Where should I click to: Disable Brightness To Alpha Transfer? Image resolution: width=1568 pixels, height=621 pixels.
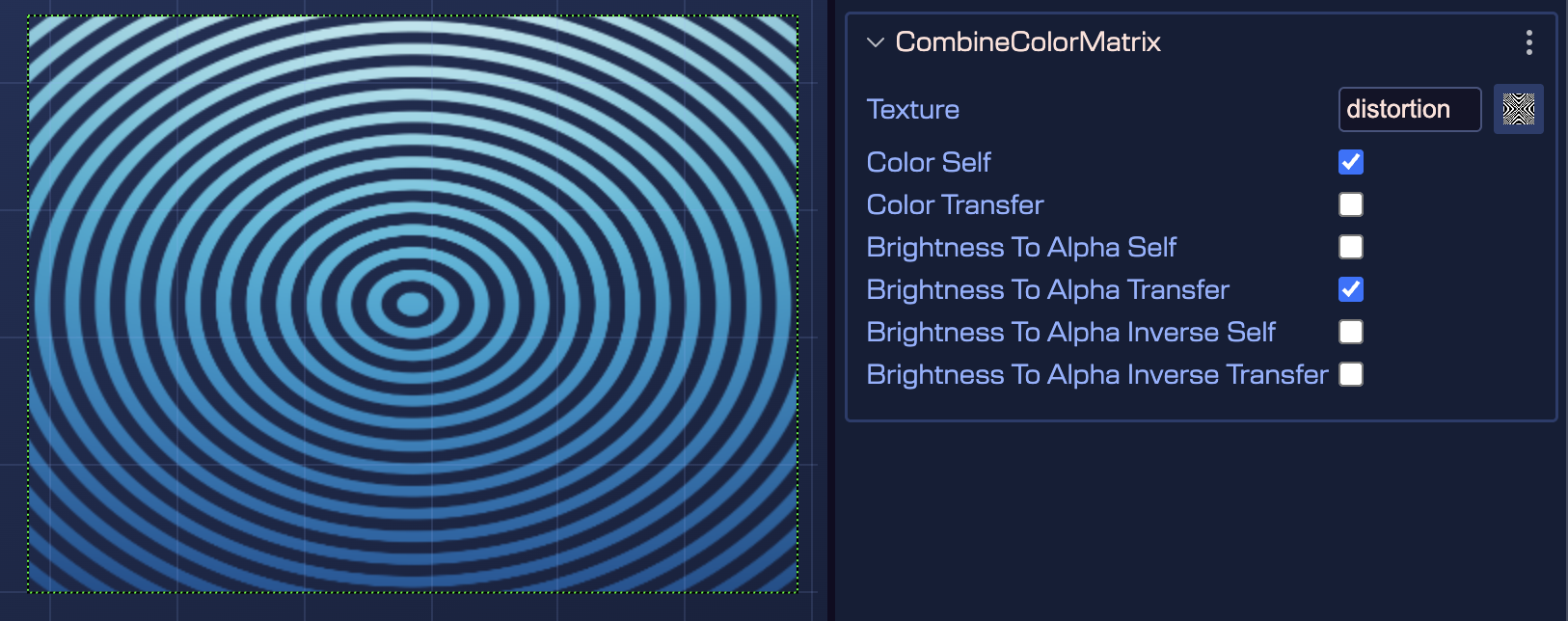tap(1351, 289)
